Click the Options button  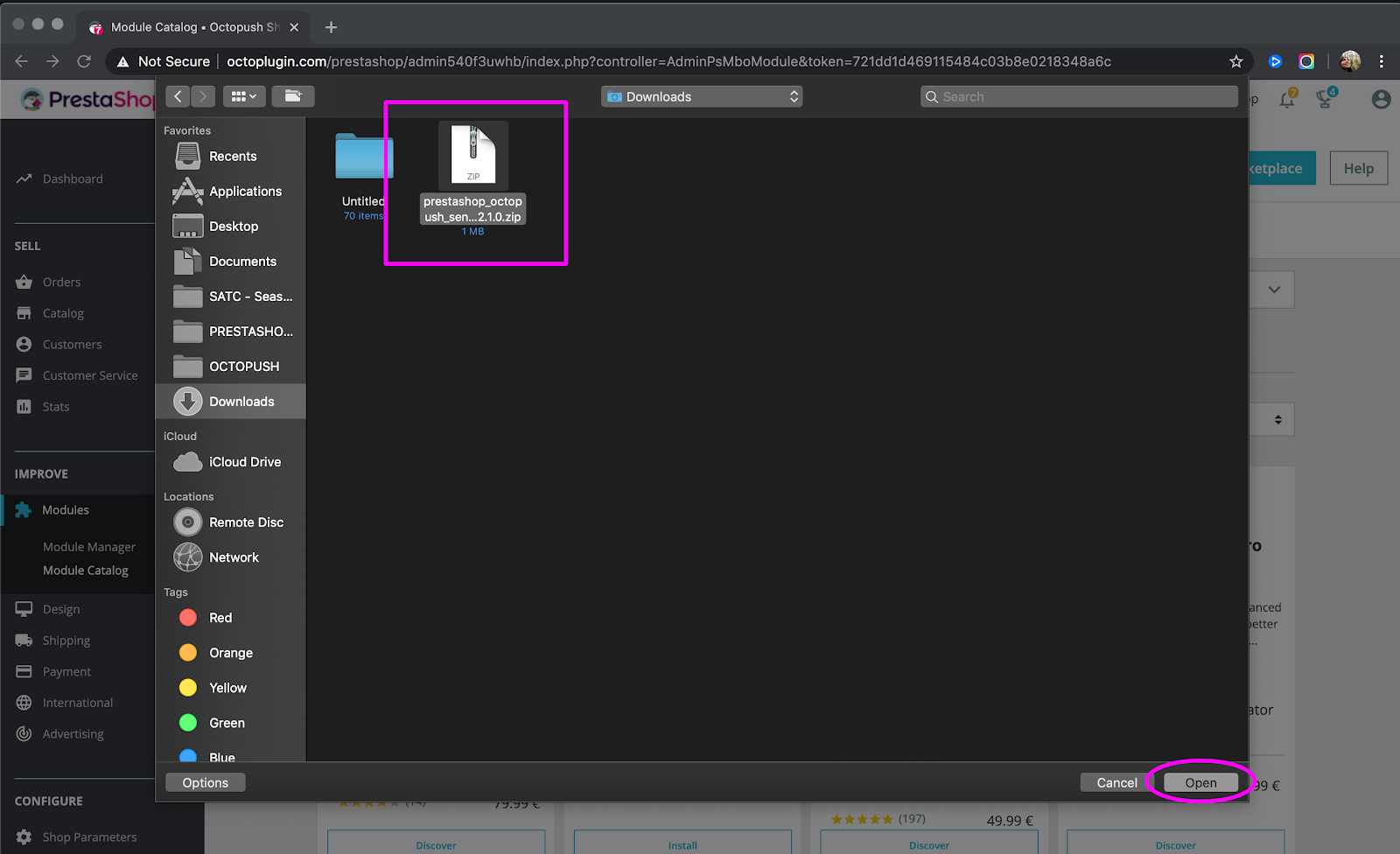[x=206, y=782]
